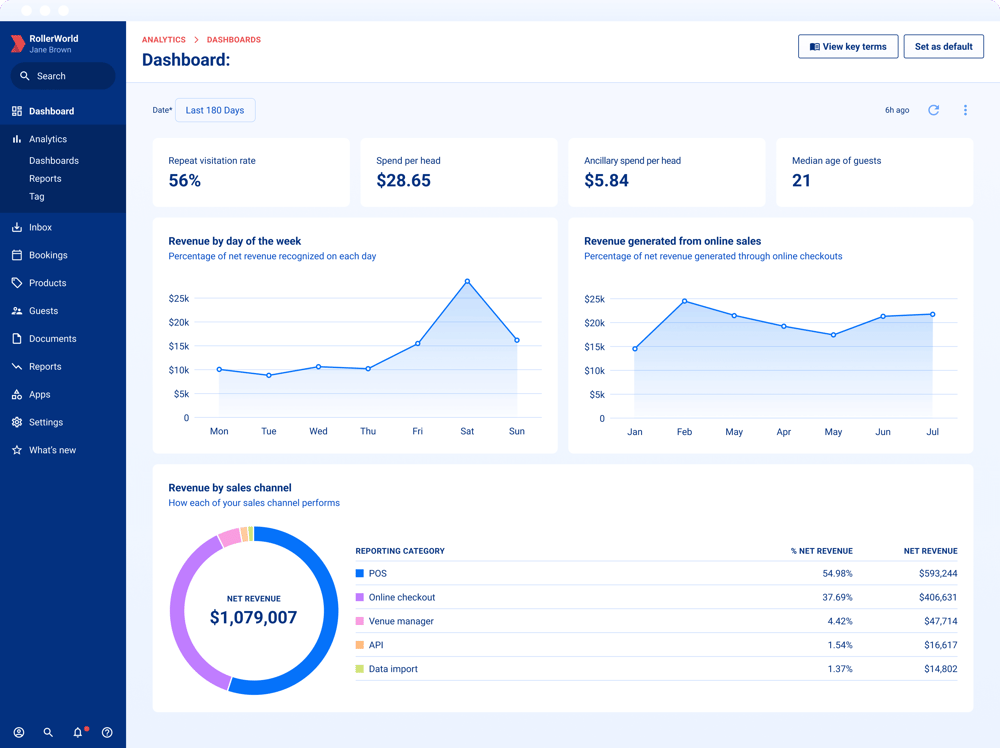This screenshot has width=1000, height=748.
Task: Refresh the dashboard data
Action: (x=934, y=110)
